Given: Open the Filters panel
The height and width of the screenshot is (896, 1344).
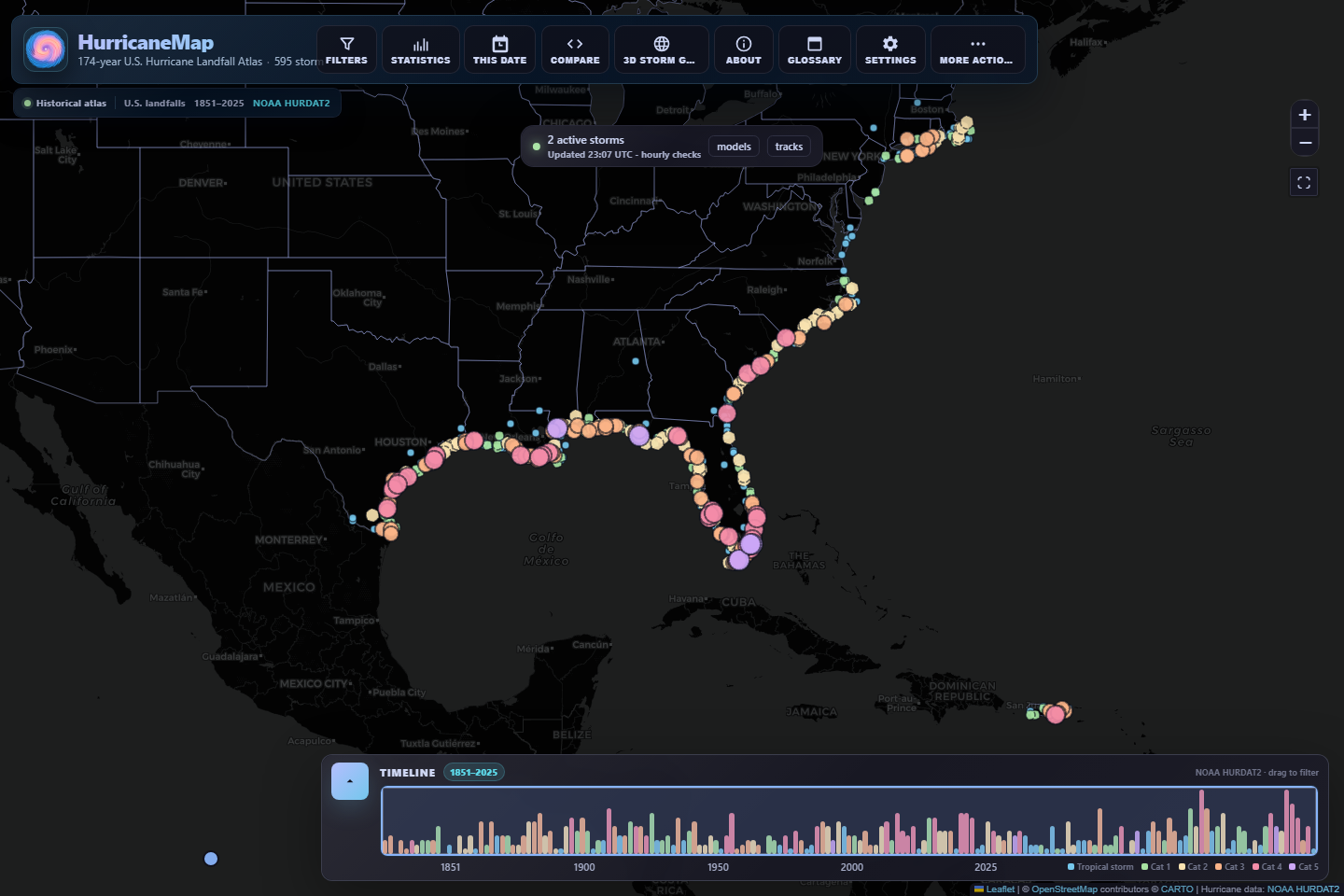Looking at the screenshot, I should pyautogui.click(x=346, y=49).
